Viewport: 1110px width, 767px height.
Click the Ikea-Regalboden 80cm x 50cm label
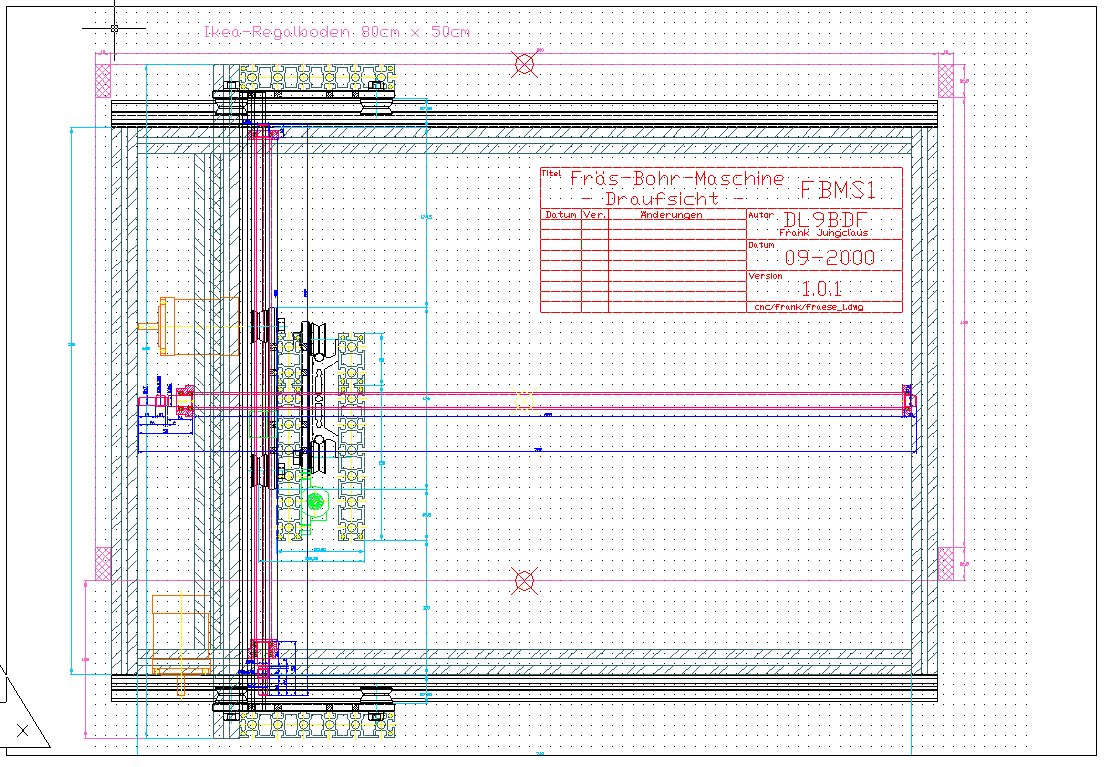(335, 32)
